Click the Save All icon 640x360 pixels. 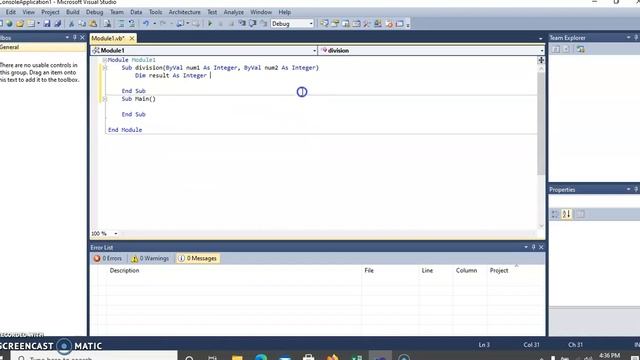pos(58,24)
